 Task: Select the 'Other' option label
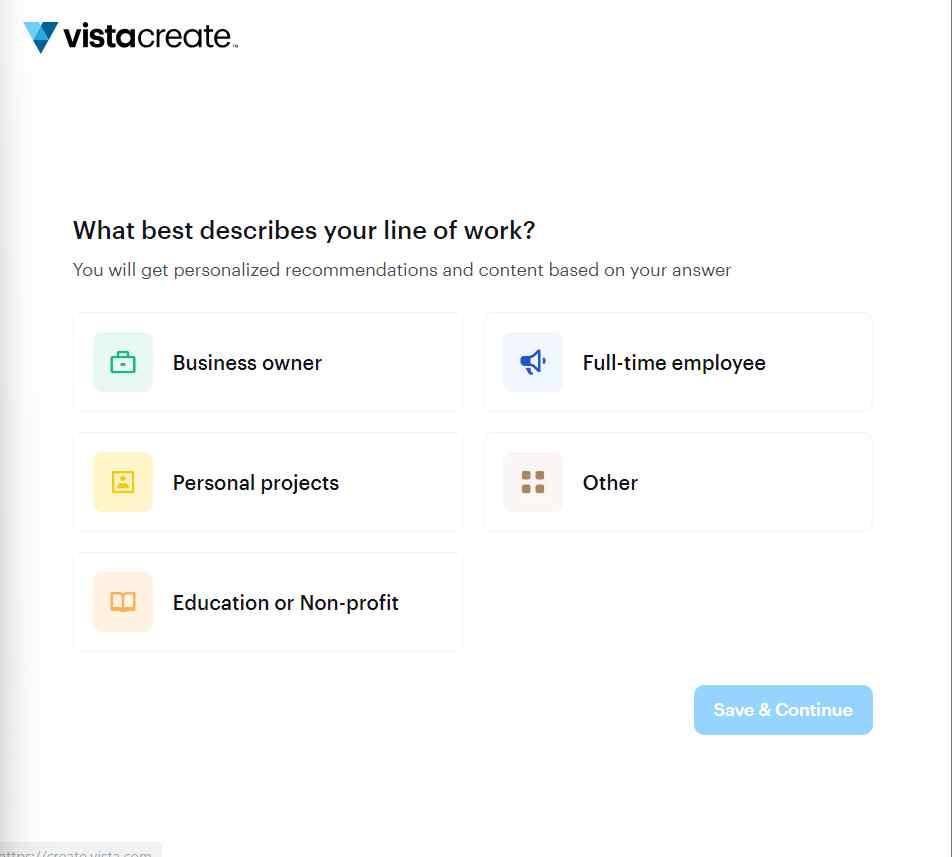(x=610, y=483)
